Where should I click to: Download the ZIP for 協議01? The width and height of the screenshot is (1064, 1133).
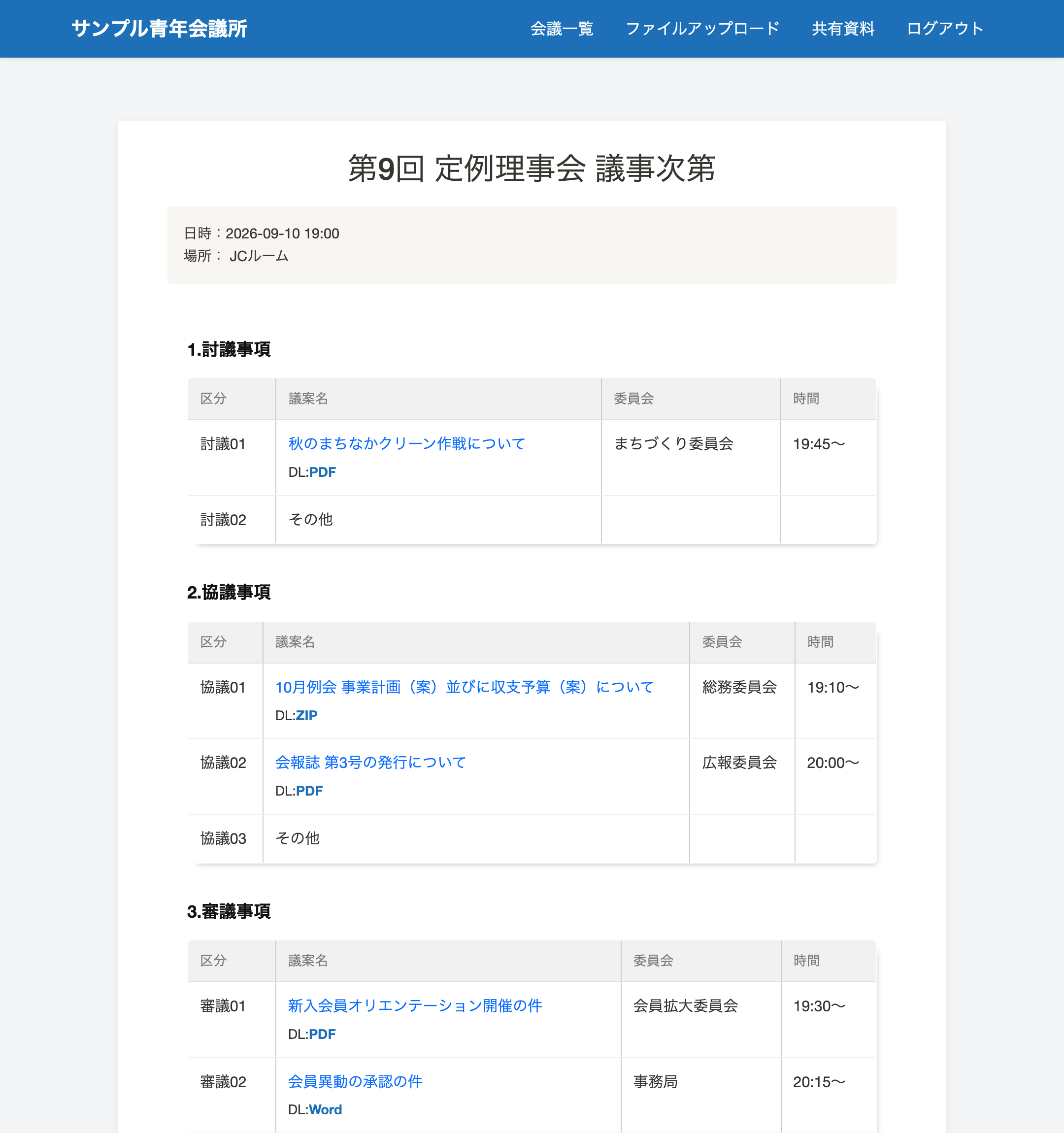[x=306, y=715]
